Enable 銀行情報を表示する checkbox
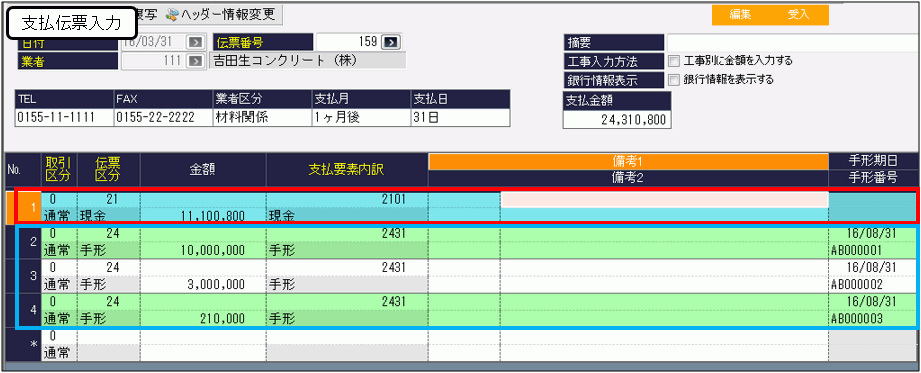This screenshot has height=373, width=921. coord(673,79)
